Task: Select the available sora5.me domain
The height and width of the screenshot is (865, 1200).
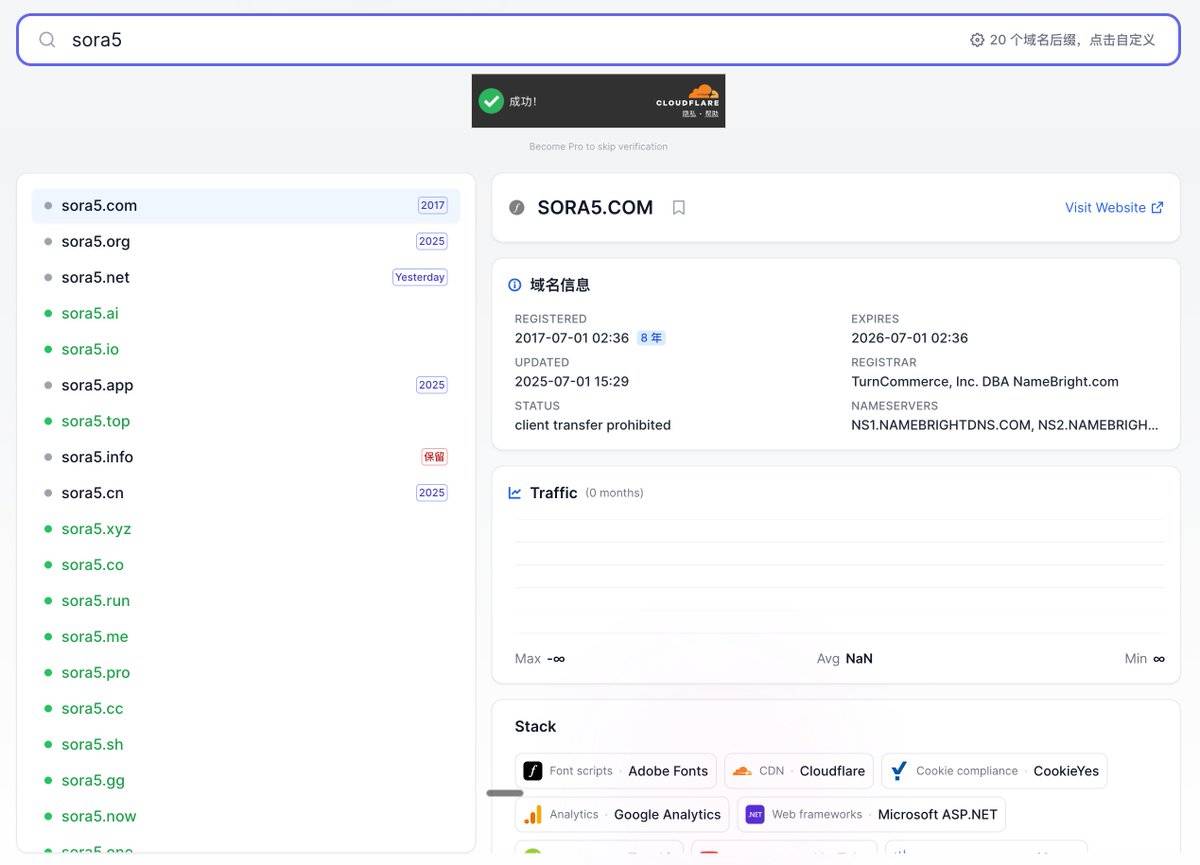Action: (246, 637)
